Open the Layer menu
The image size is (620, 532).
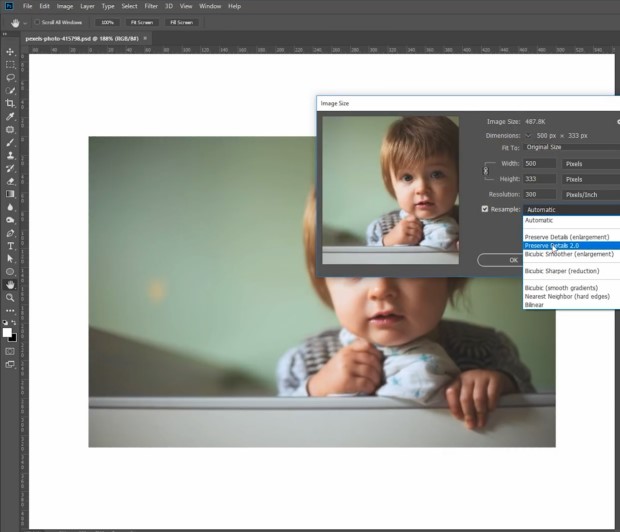click(x=87, y=6)
